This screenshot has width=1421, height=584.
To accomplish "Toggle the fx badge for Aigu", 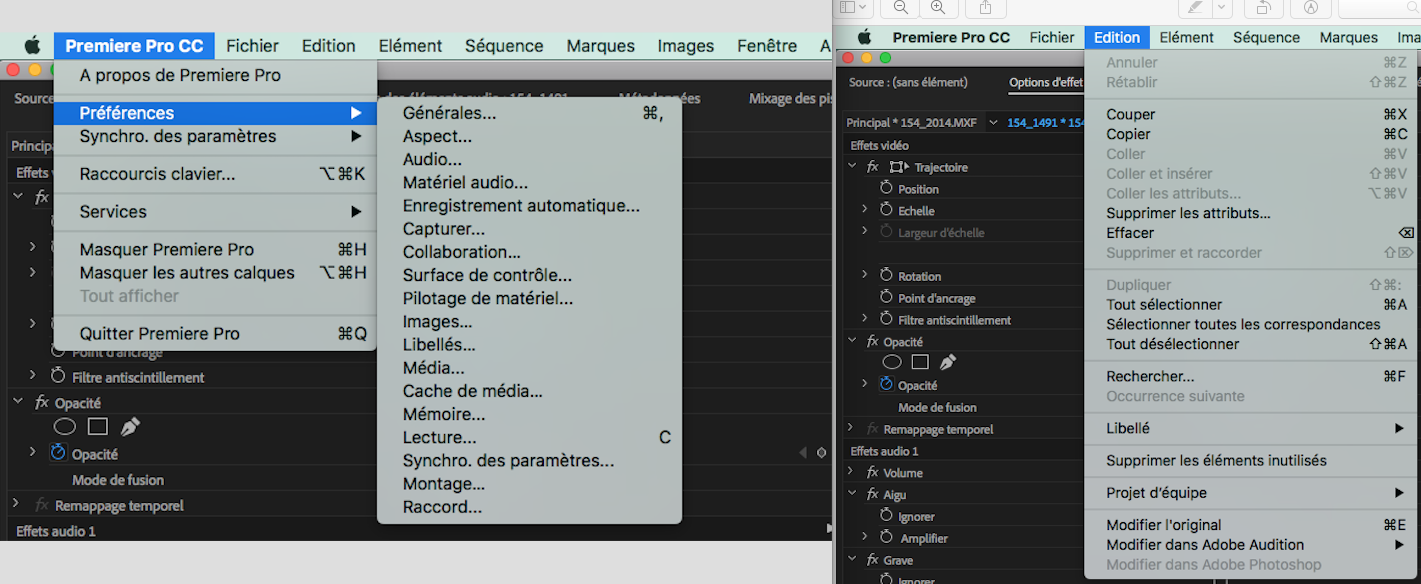I will point(873,495).
